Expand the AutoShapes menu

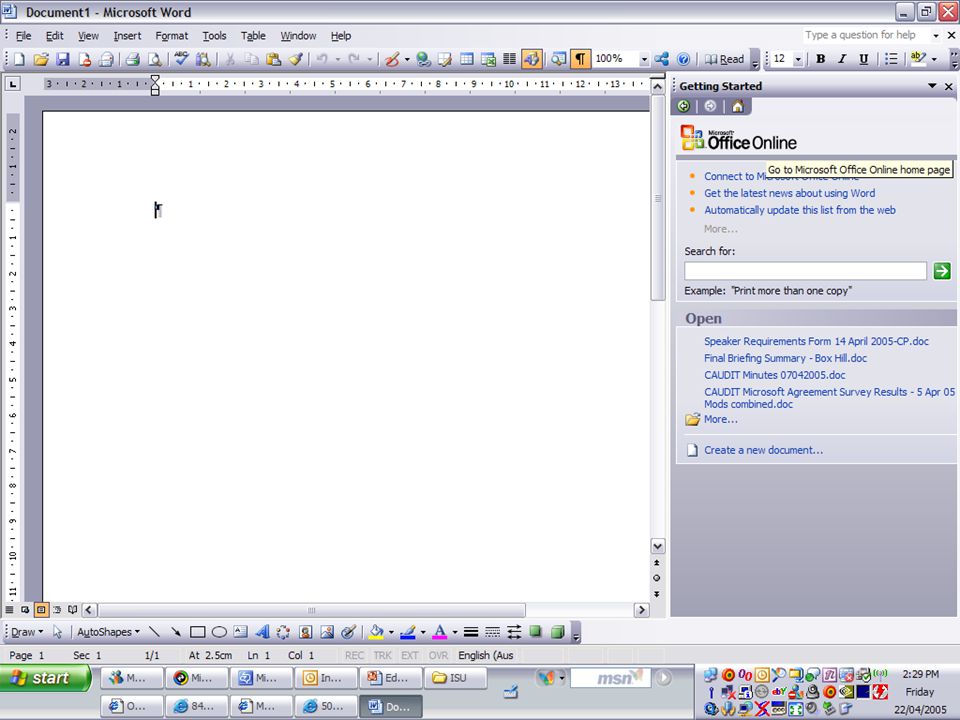(x=108, y=632)
